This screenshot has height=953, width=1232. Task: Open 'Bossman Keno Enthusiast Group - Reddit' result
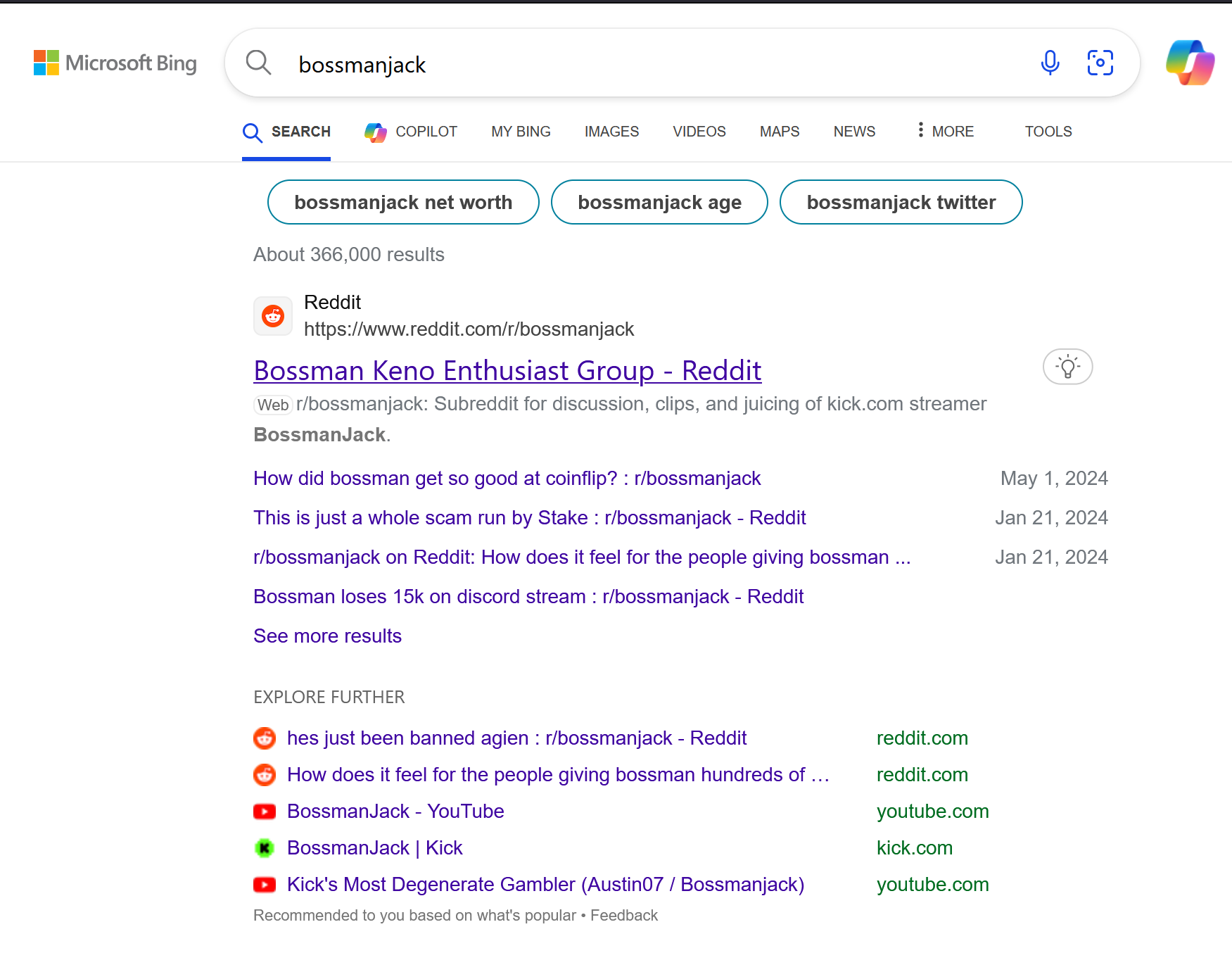pos(507,371)
